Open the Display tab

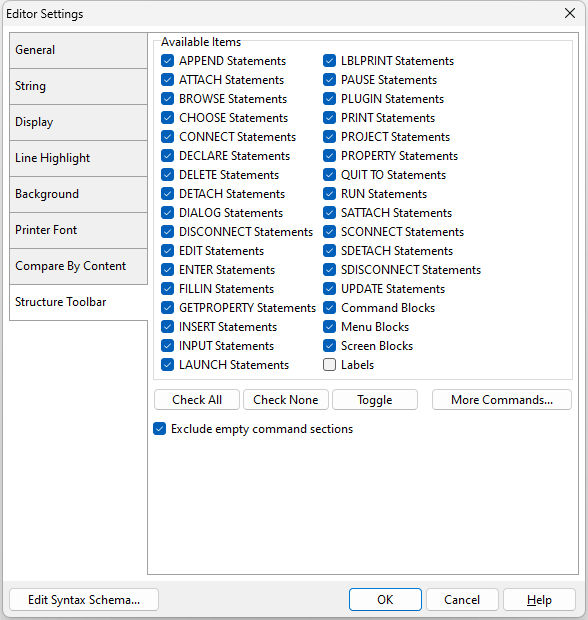[x=78, y=122]
